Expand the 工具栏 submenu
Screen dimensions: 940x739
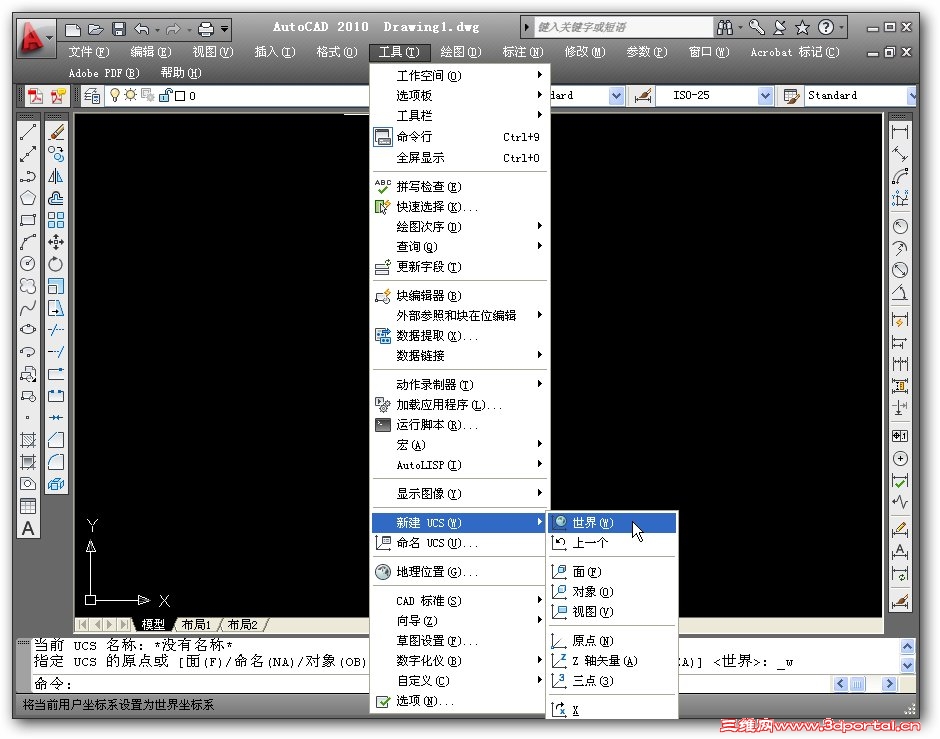click(x=460, y=115)
